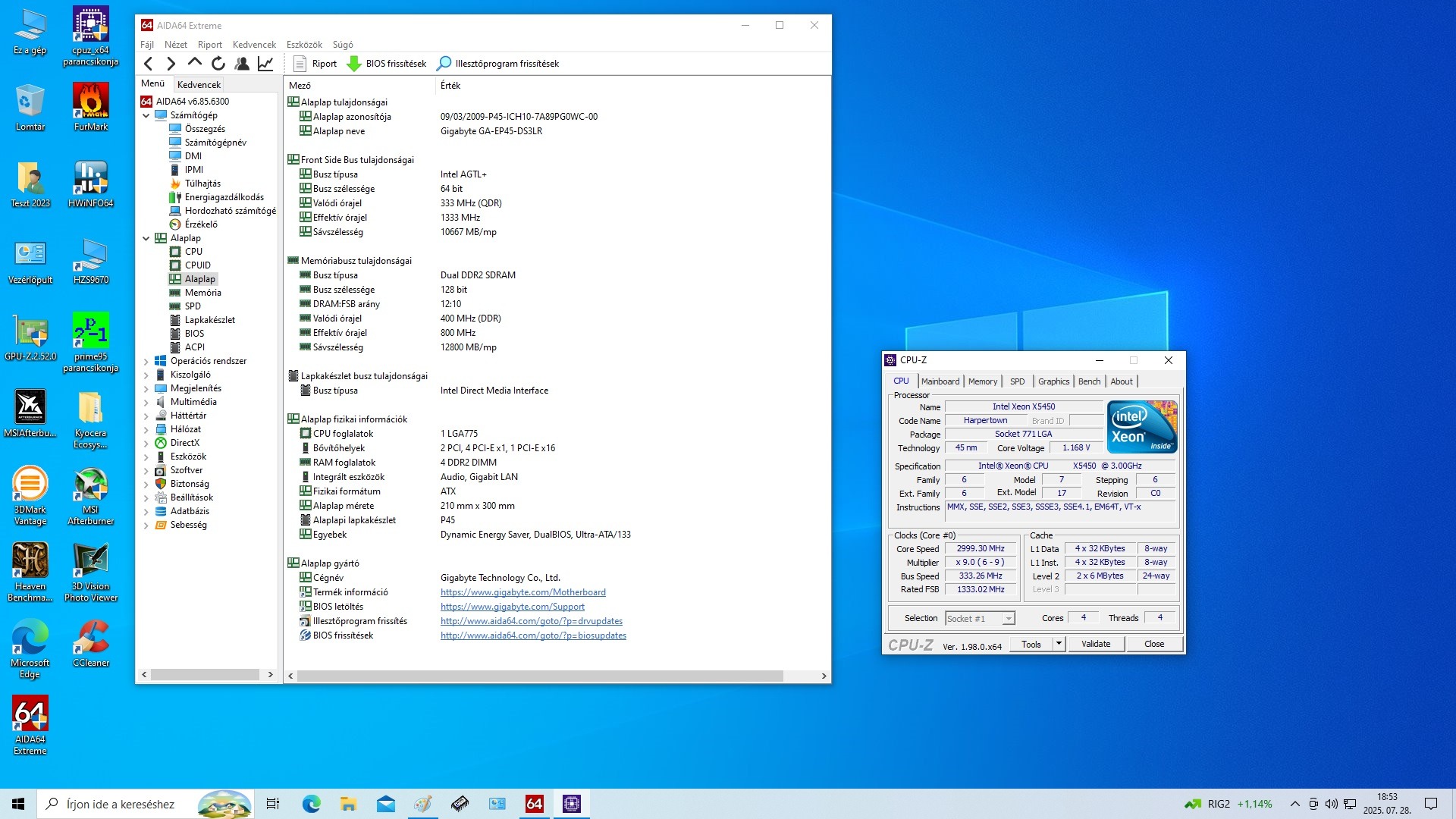The width and height of the screenshot is (1456, 819).
Task: Click the Validate button in CPU-Z
Action: click(x=1095, y=644)
